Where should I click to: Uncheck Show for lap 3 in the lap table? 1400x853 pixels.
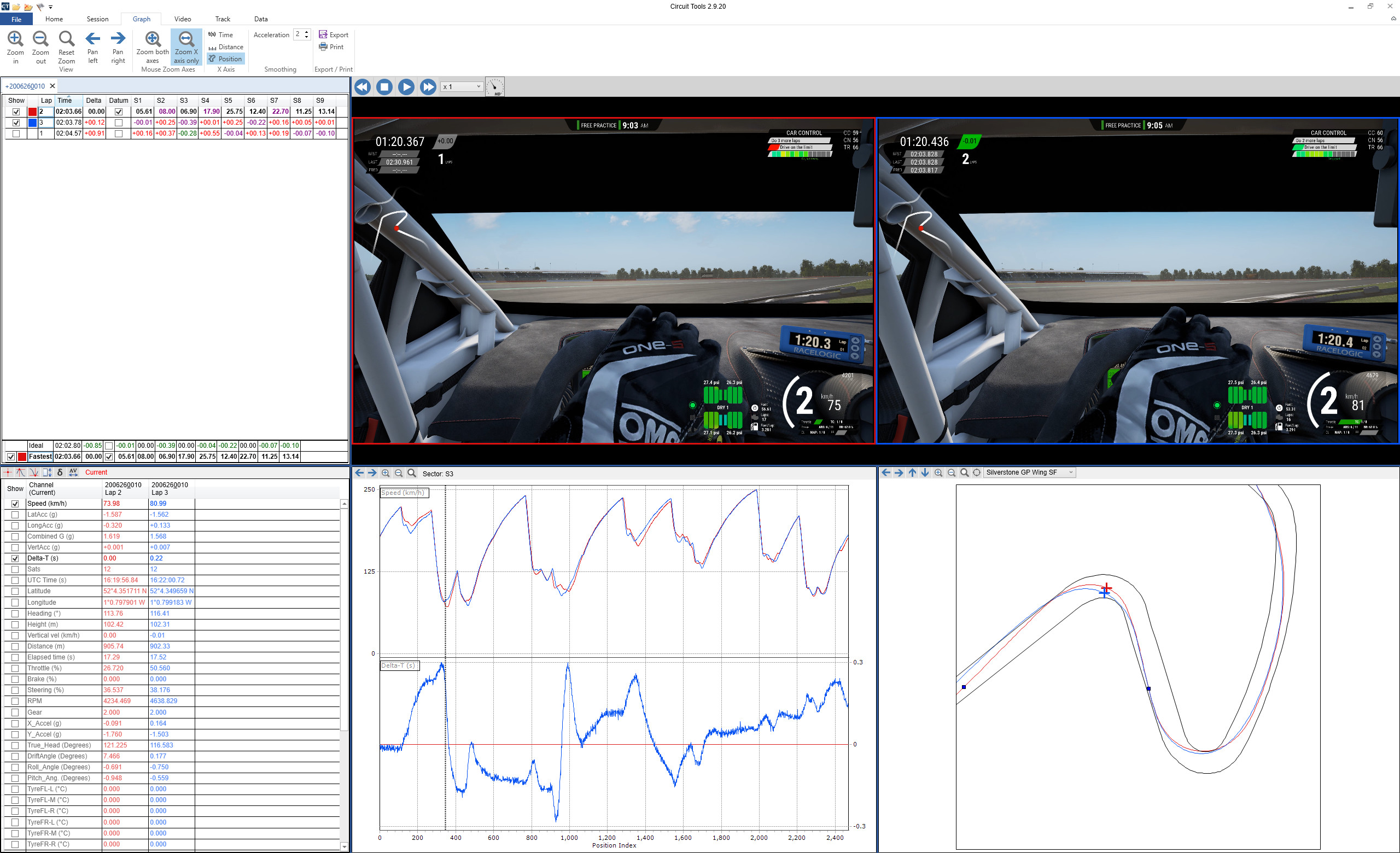(16, 122)
